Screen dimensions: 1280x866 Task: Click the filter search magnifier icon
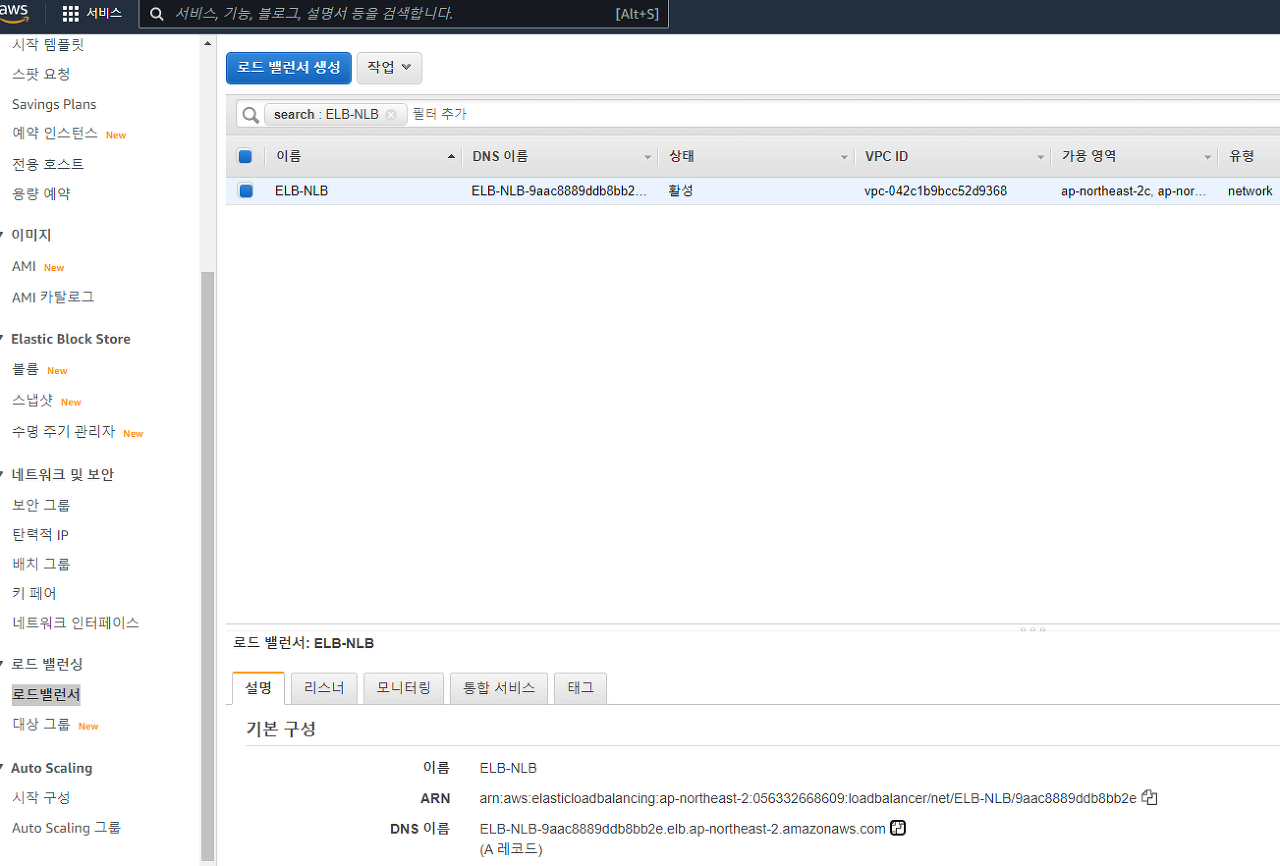coord(250,115)
